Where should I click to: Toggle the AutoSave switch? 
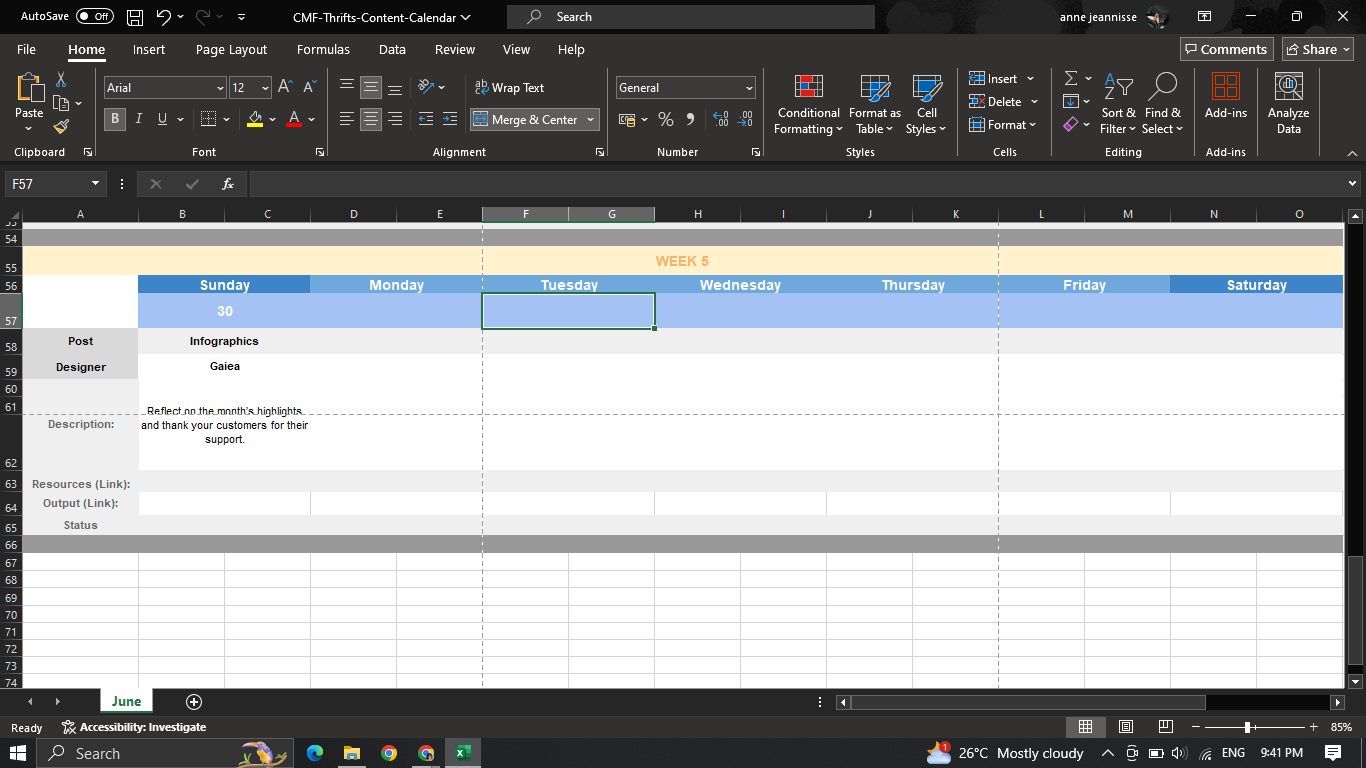tap(95, 17)
